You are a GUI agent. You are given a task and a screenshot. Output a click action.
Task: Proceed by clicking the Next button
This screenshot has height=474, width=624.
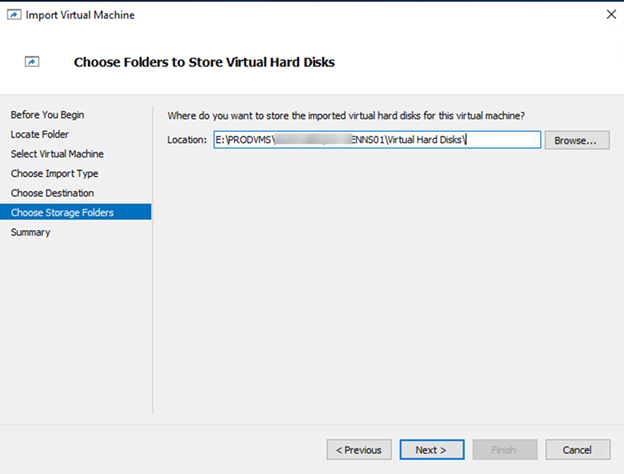(x=431, y=450)
